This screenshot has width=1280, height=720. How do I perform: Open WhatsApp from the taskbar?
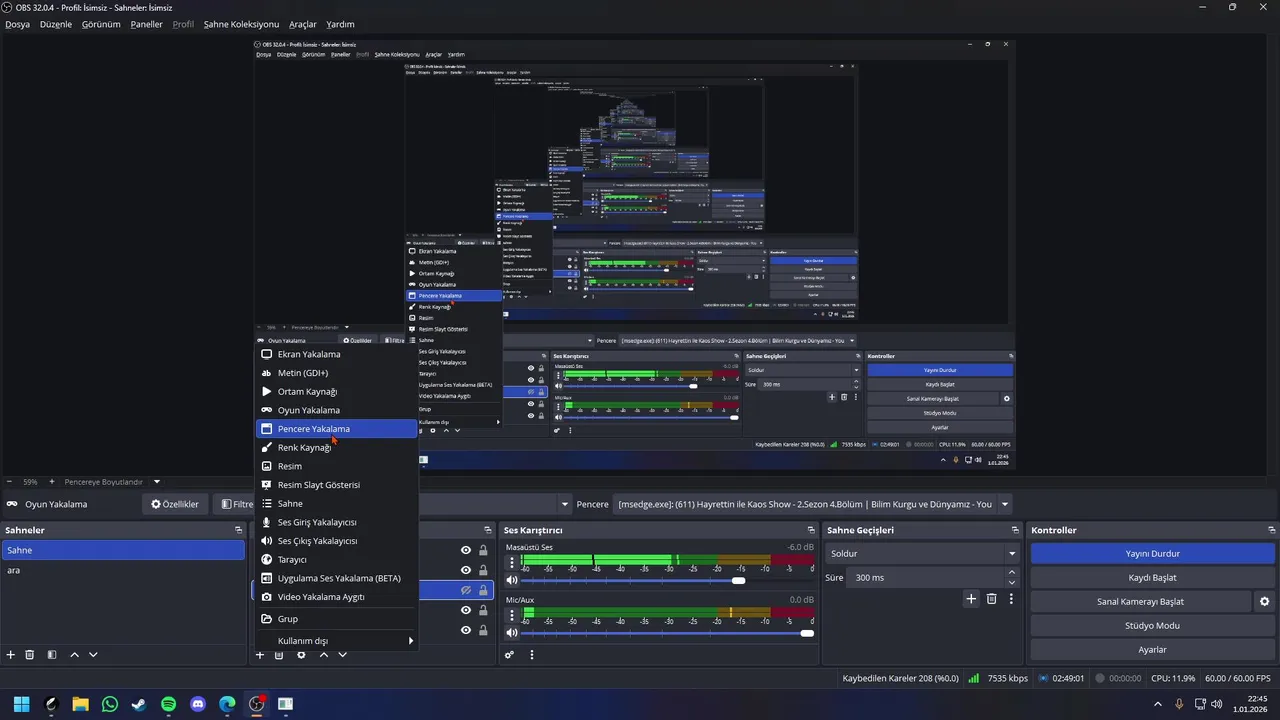pyautogui.click(x=110, y=704)
